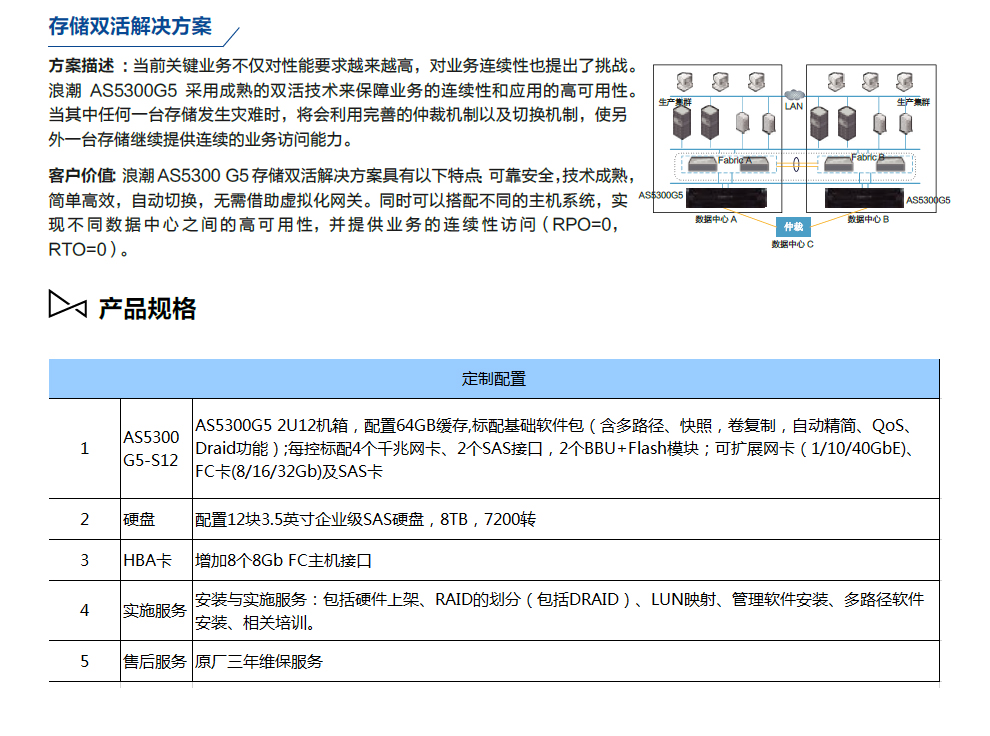
Task: Click the Fabric A label in the diagram
Action: (735, 160)
